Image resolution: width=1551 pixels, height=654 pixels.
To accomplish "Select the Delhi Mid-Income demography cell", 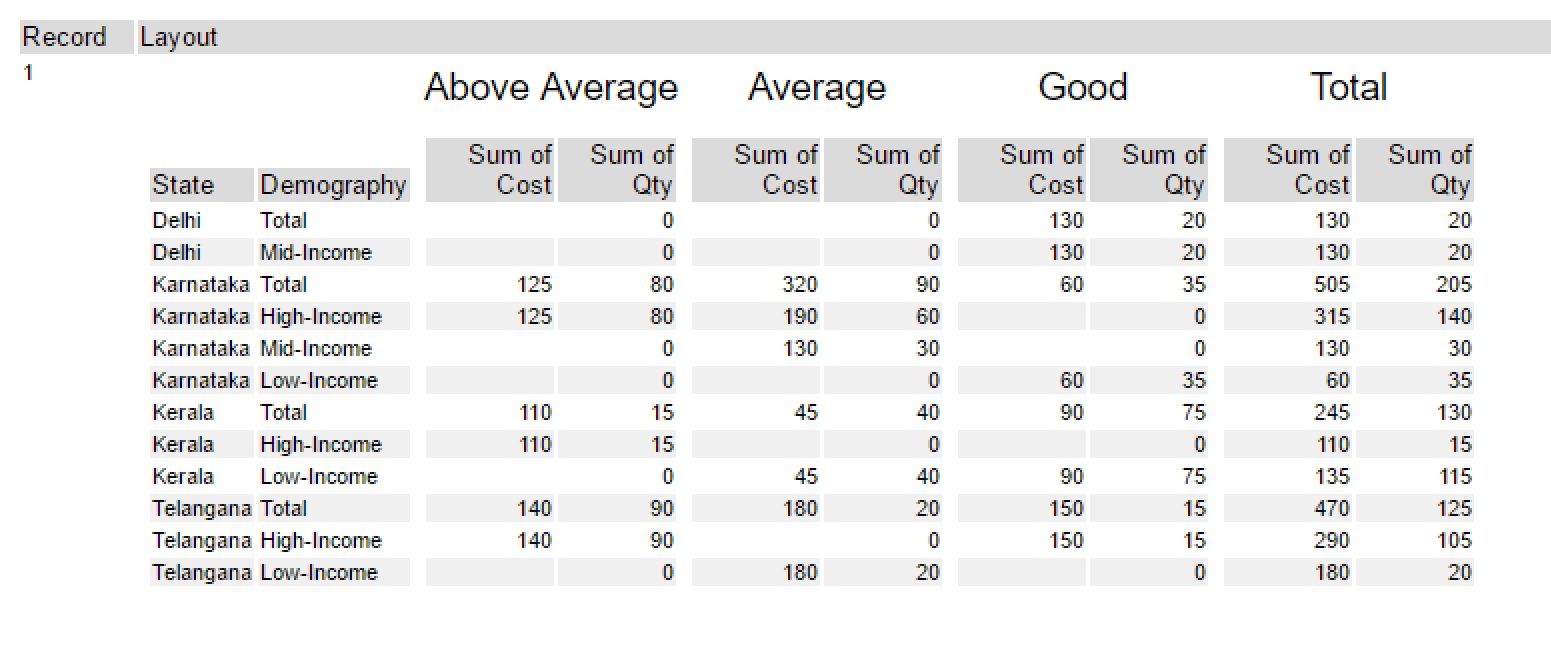I will pos(315,253).
